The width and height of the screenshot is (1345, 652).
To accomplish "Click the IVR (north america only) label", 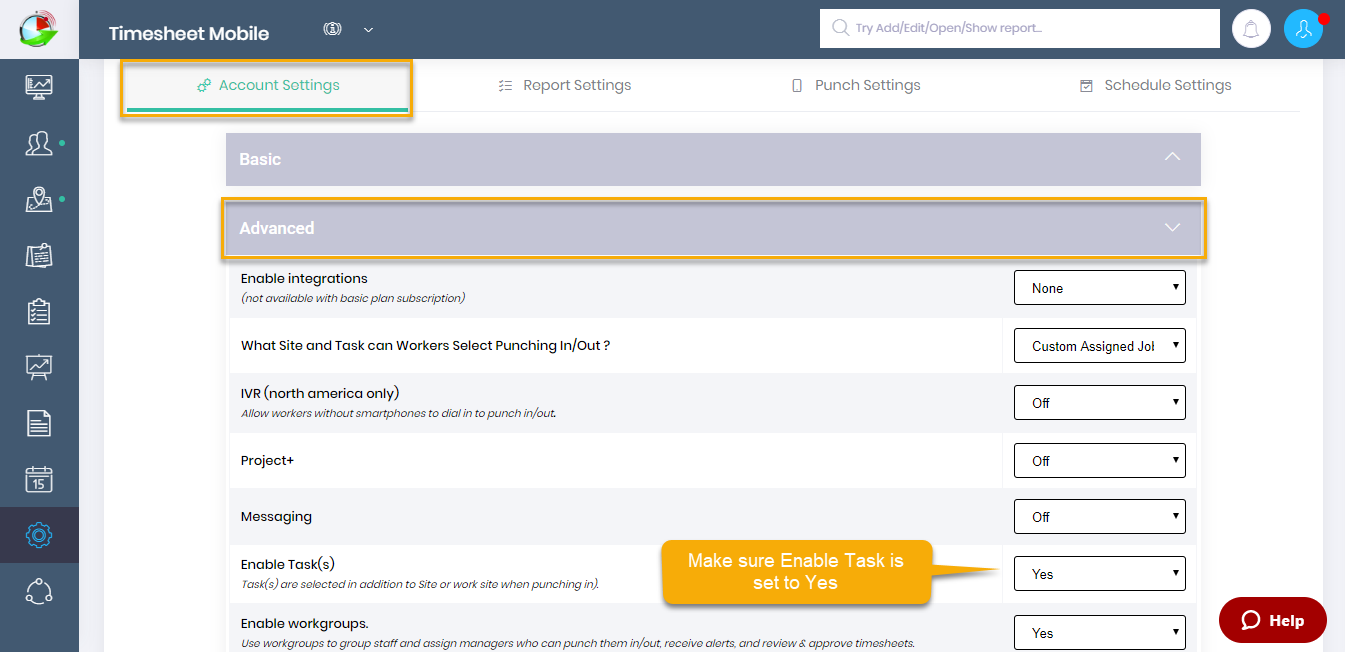I will tap(320, 392).
